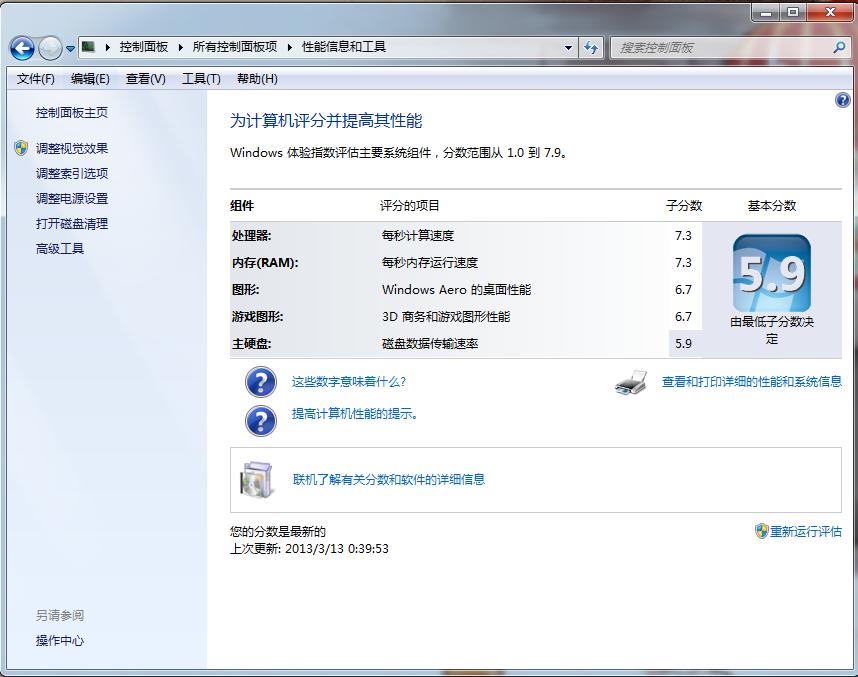Viewport: 858px width, 677px height.
Task: Click 所有控制面板项 breadcrumb
Action: tap(235, 47)
